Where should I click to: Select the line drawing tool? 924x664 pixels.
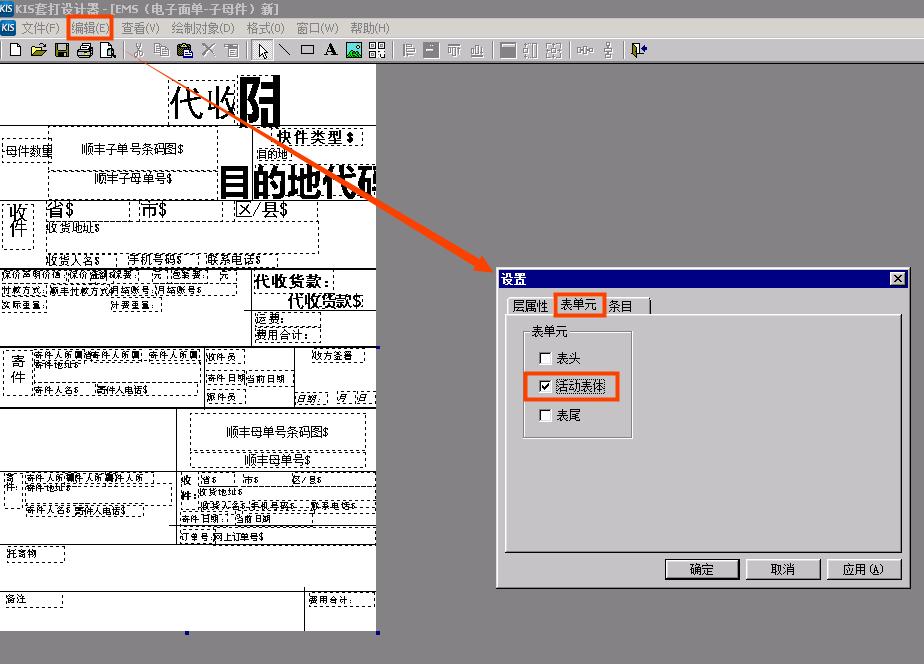coord(285,50)
